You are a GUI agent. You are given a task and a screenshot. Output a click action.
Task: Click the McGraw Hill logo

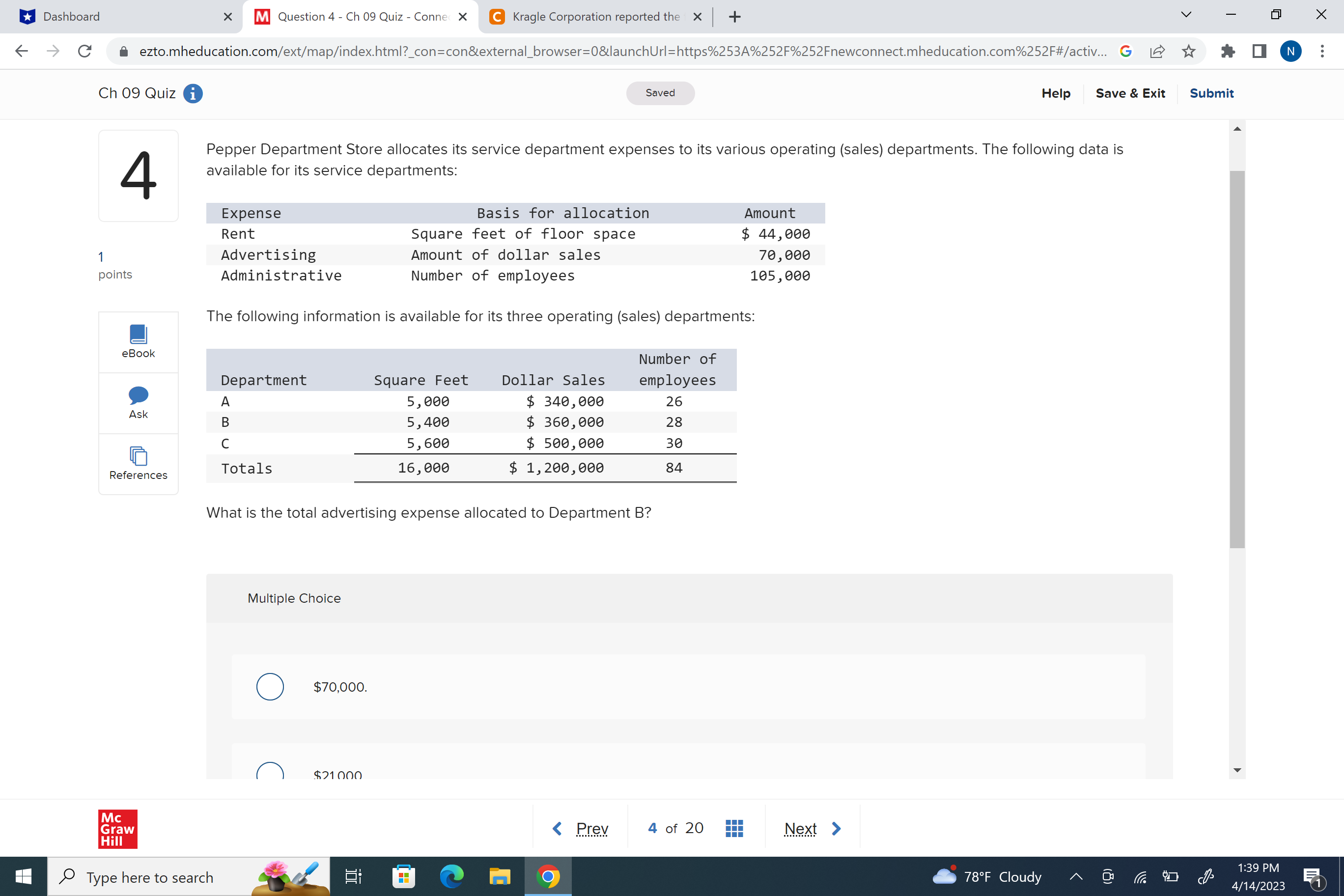pyautogui.click(x=117, y=829)
